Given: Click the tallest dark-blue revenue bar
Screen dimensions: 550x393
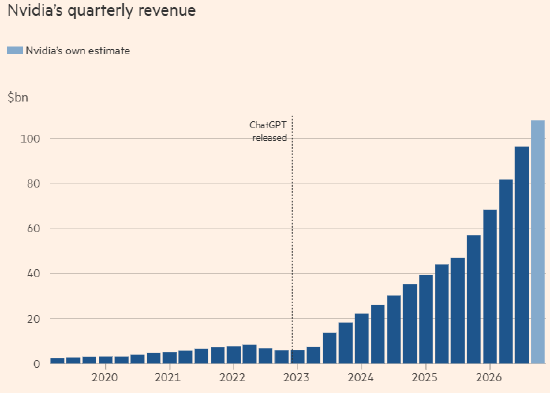Looking at the screenshot, I should (x=522, y=255).
